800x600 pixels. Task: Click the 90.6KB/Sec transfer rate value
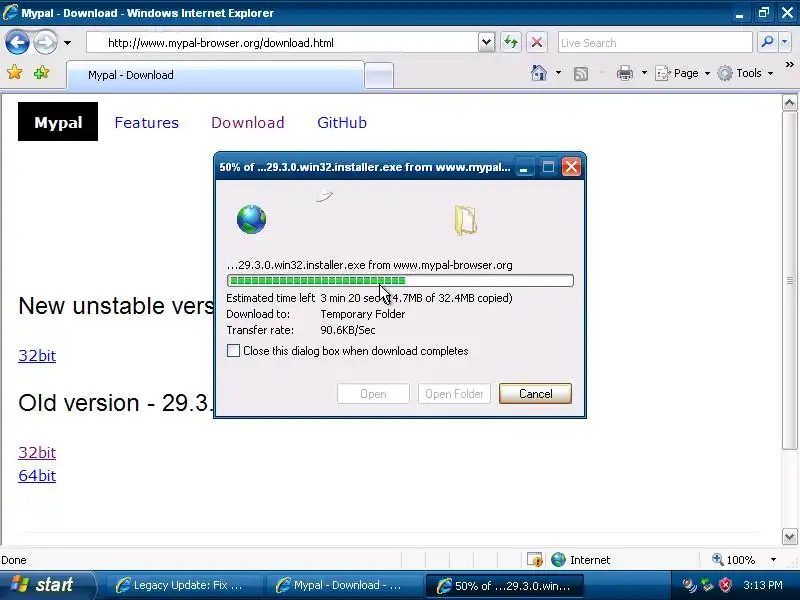coord(348,330)
